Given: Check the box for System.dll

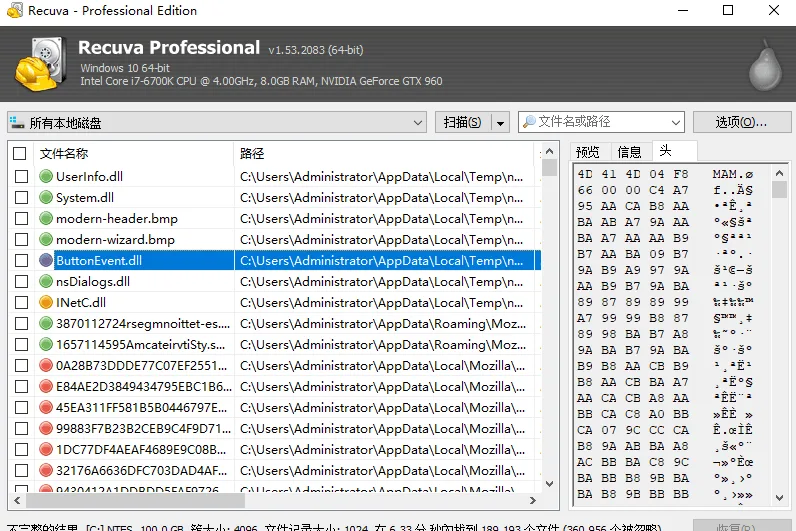Looking at the screenshot, I should [x=21, y=197].
